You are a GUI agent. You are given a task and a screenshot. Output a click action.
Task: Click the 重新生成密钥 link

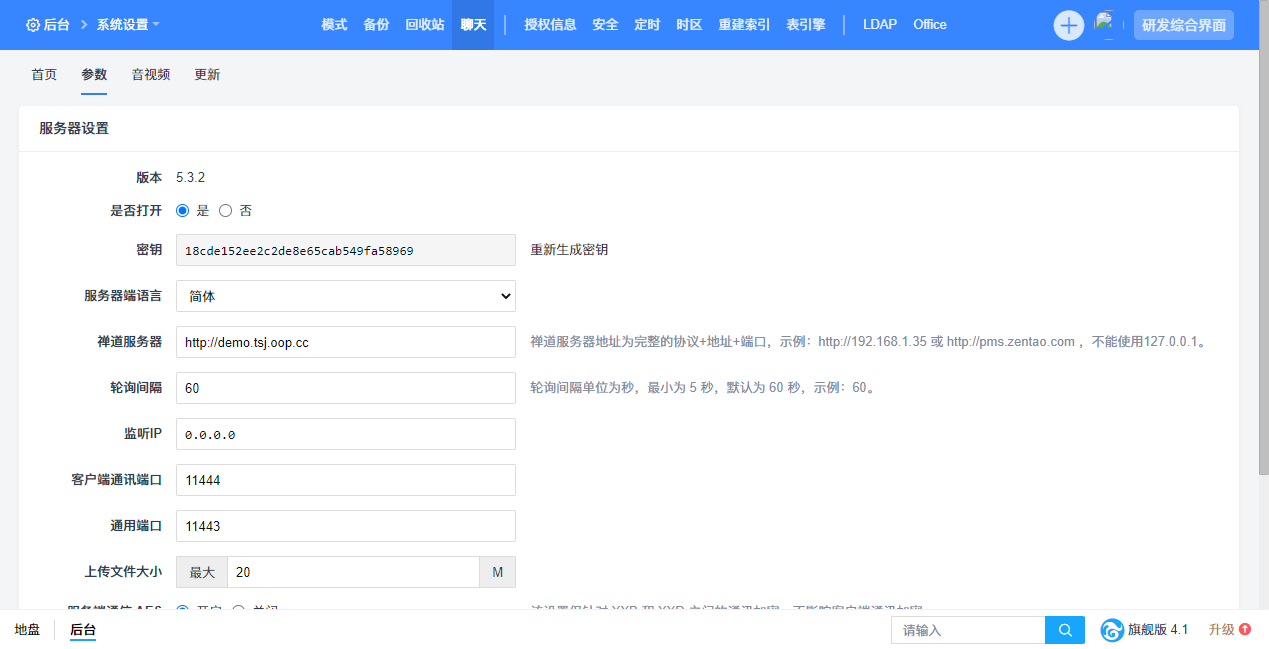click(569, 250)
